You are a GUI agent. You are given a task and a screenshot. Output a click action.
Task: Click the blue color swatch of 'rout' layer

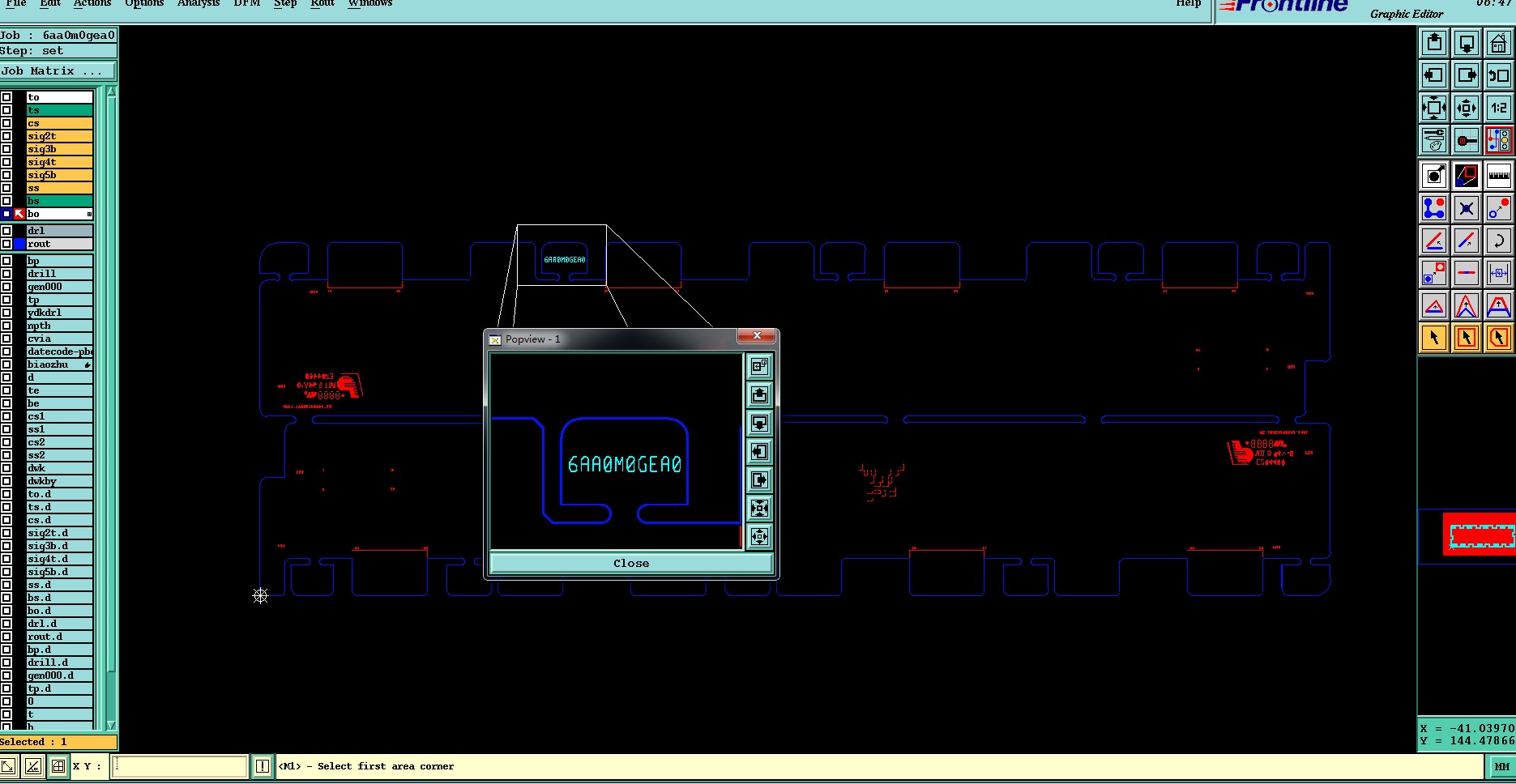(x=19, y=244)
